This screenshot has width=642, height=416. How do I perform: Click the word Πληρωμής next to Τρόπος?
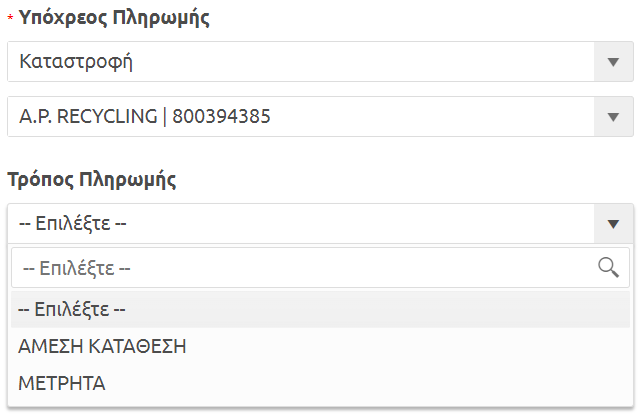point(124,180)
